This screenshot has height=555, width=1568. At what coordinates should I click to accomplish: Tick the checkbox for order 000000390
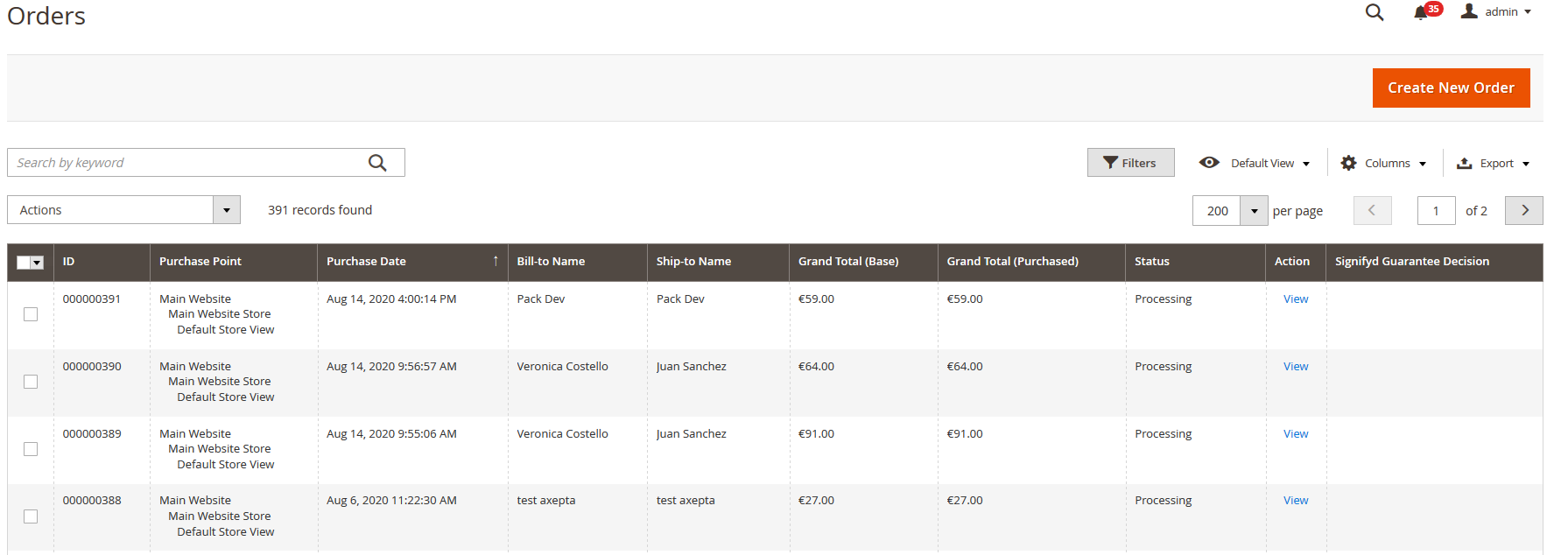(x=31, y=382)
